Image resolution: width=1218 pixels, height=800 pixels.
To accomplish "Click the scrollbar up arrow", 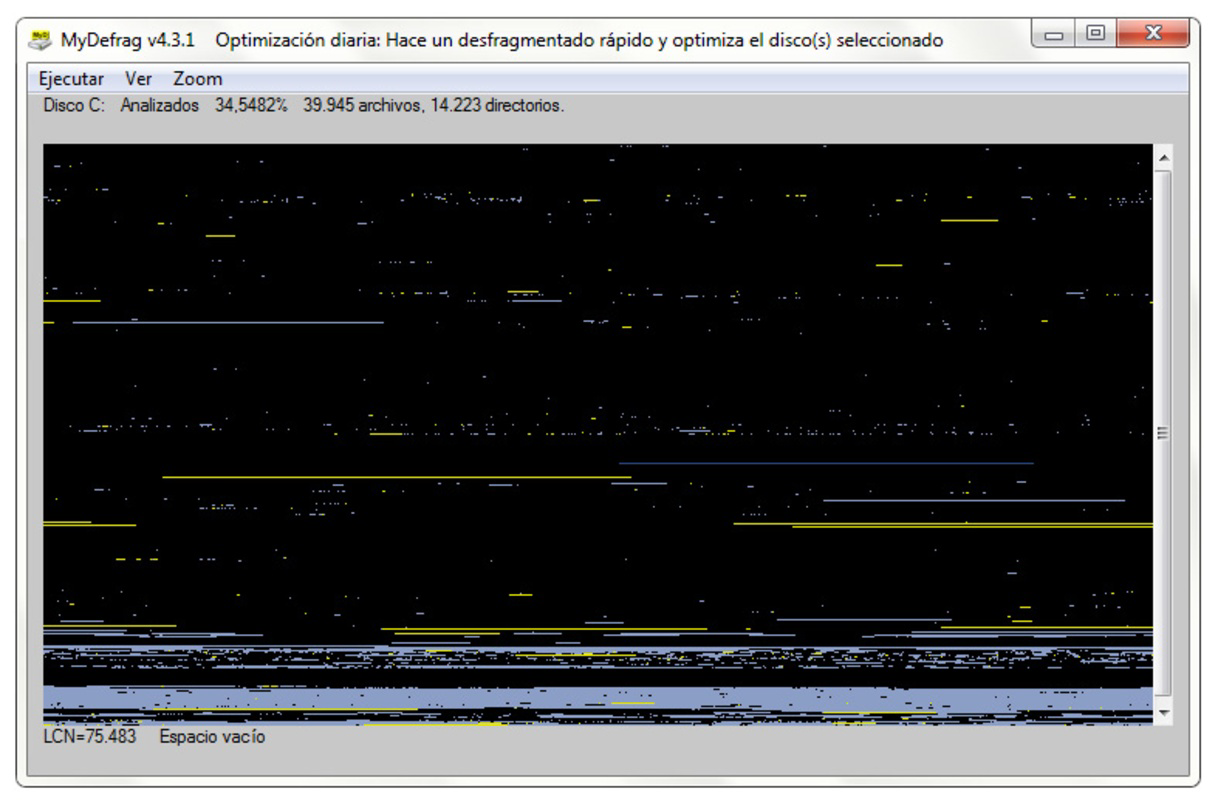I will click(1162, 158).
